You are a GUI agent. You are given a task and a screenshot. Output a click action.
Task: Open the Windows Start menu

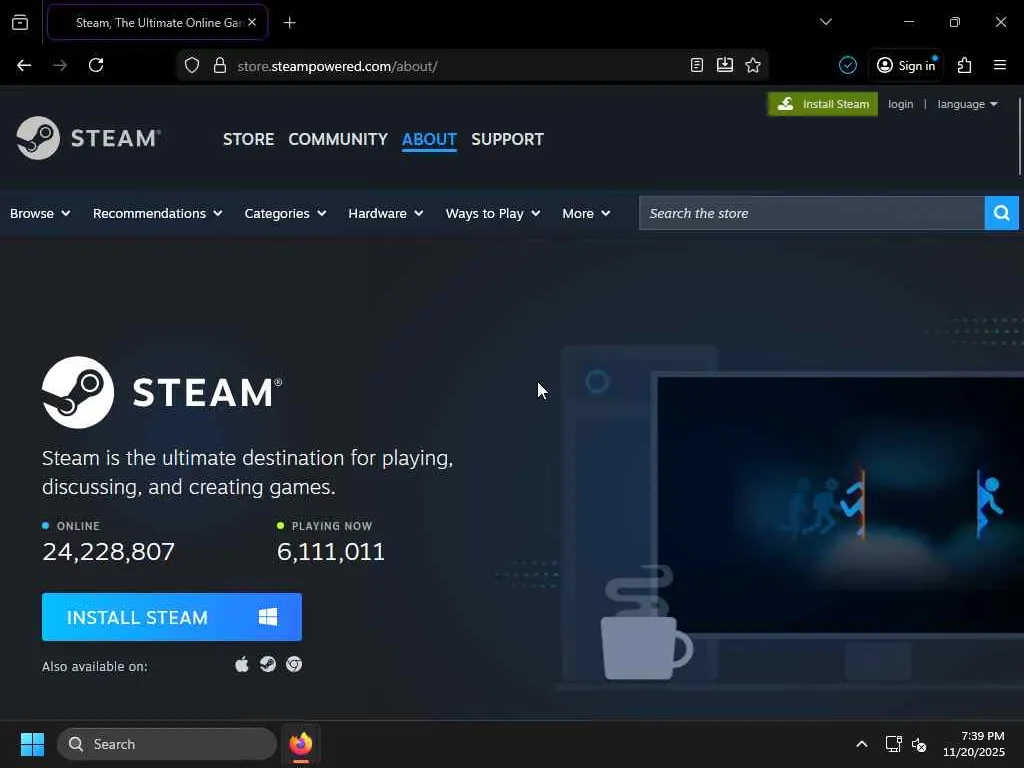32,744
